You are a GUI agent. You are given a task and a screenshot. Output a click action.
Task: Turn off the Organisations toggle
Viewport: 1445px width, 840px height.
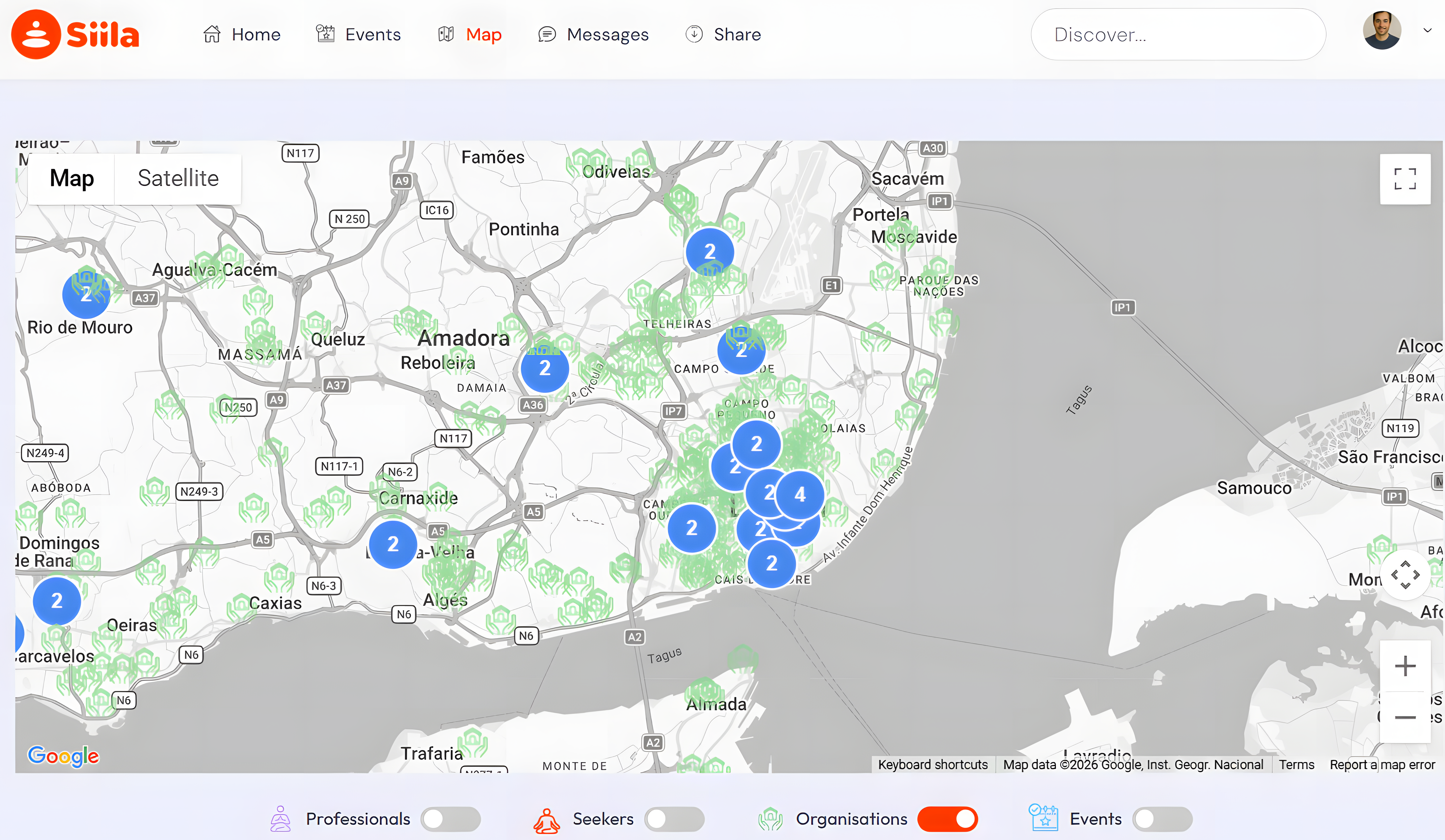coord(947,819)
